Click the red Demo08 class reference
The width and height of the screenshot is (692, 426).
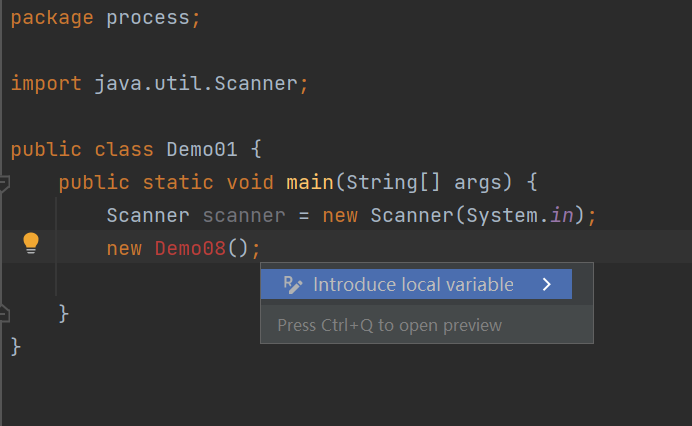(x=190, y=249)
